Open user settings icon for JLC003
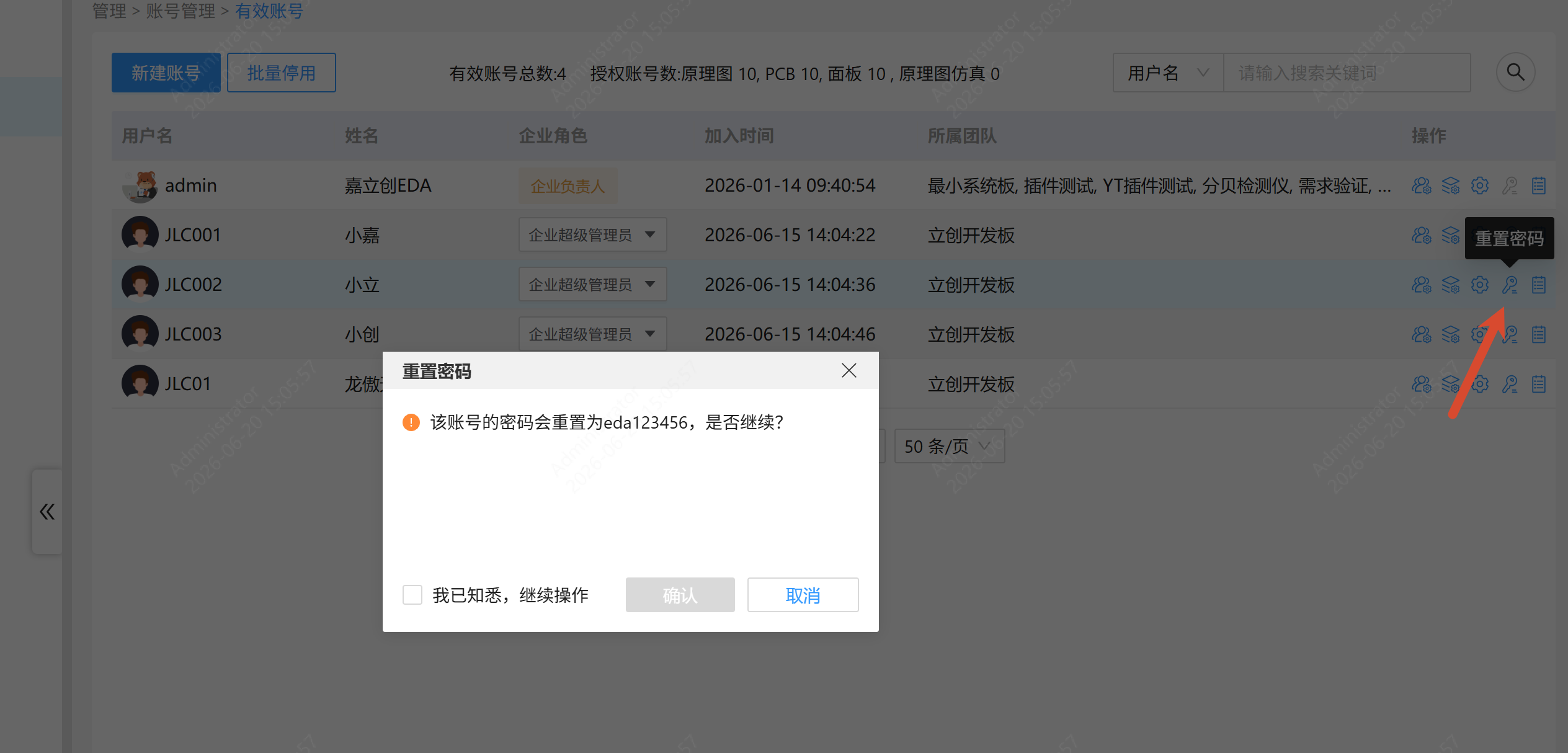Image resolution: width=1568 pixels, height=753 pixels. [1421, 334]
